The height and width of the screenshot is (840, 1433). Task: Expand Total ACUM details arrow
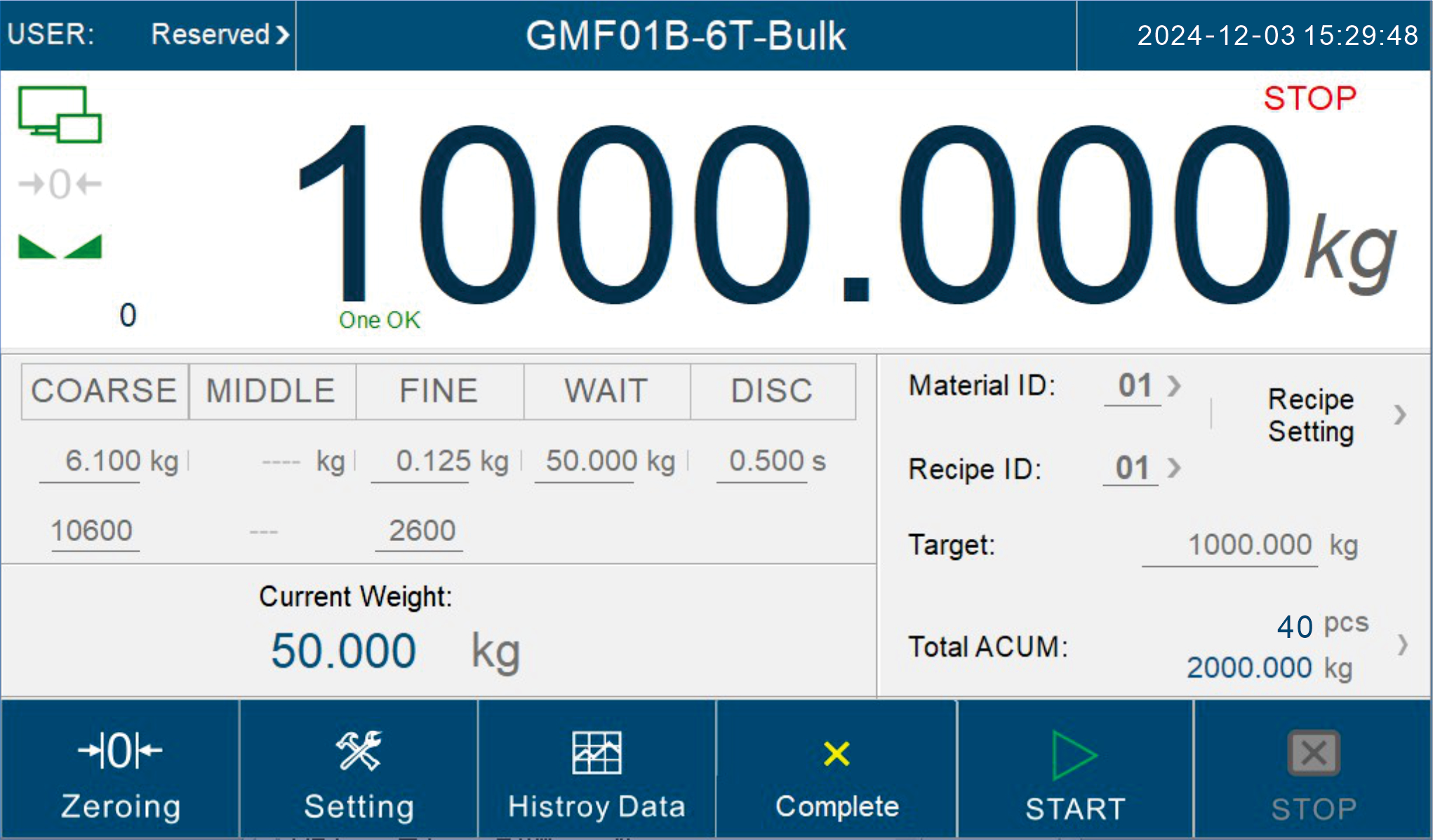tap(1402, 645)
